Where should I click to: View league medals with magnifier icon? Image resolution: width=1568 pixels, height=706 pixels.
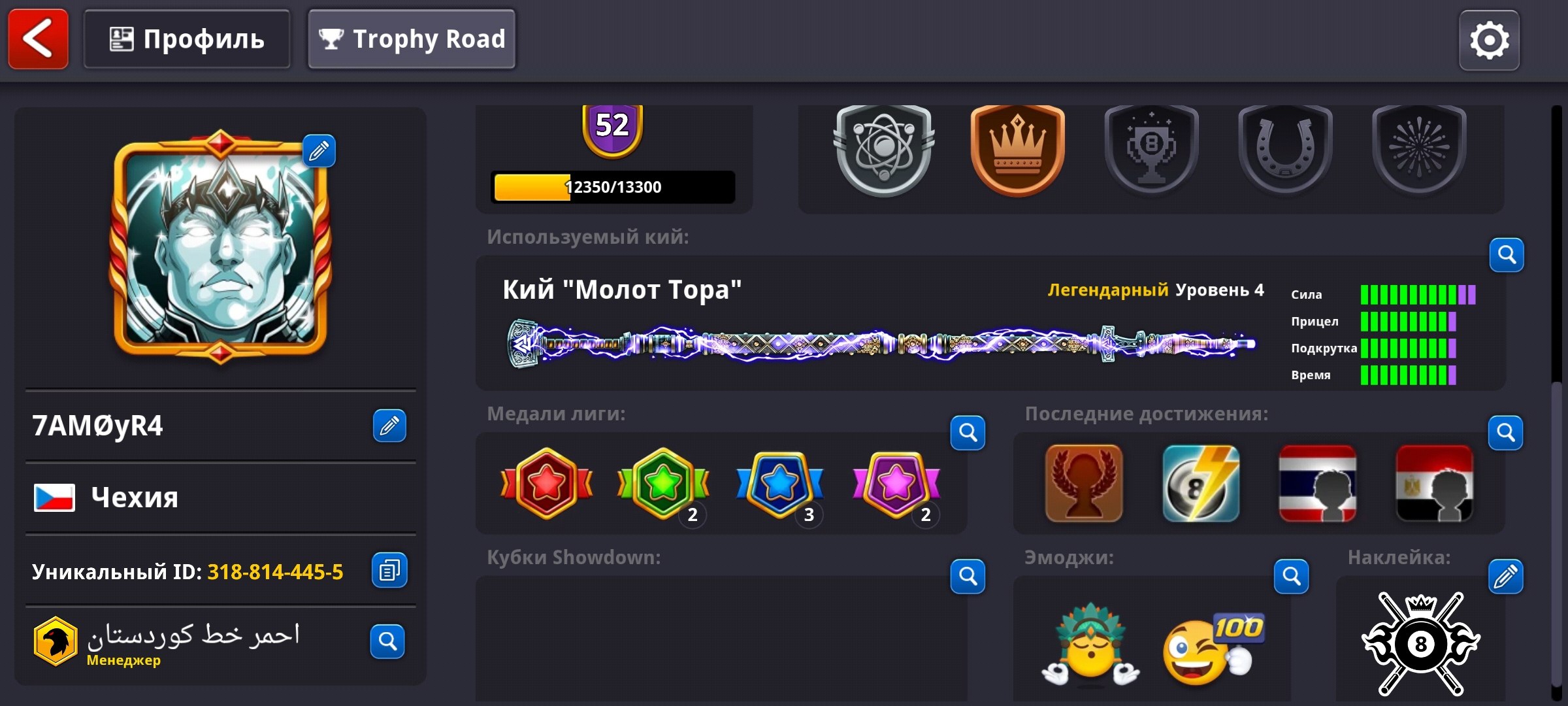tap(968, 433)
